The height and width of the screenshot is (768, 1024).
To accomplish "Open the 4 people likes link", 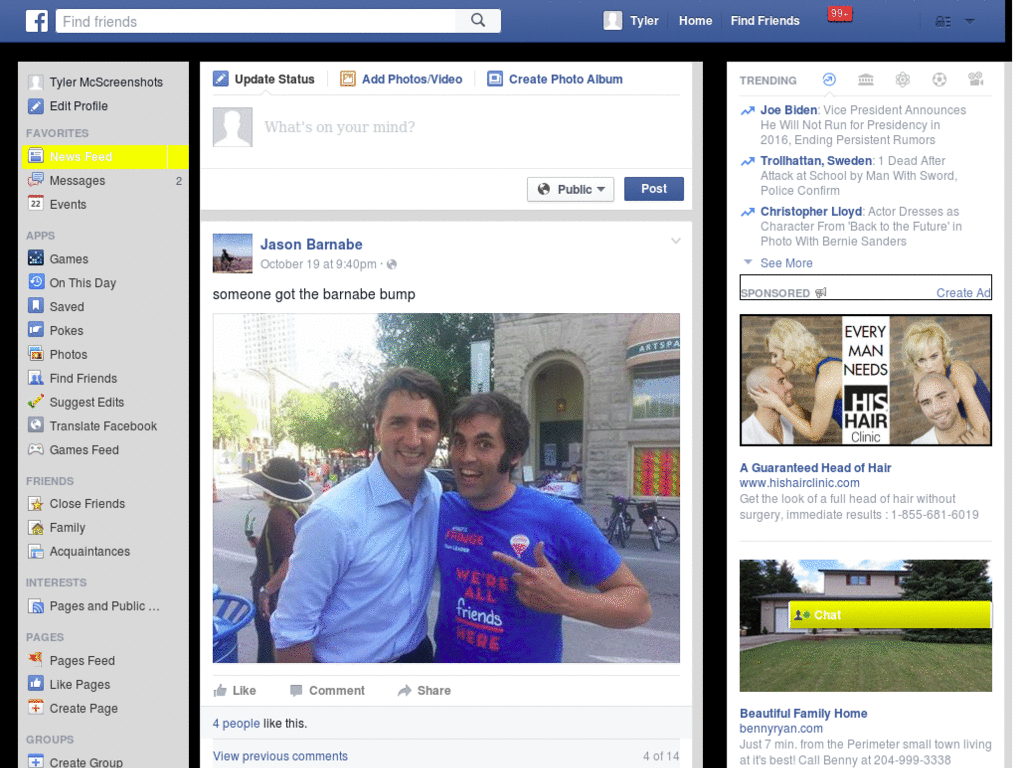I will 236,723.
